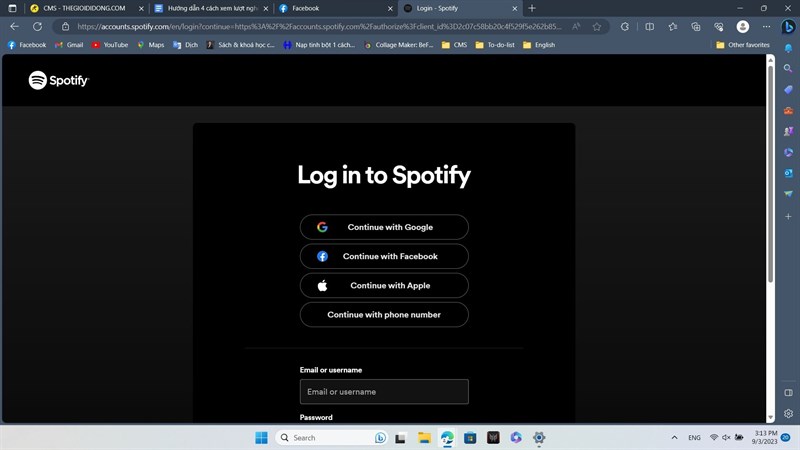Close the Login - Spotify tab
800x450 pixels.
pyautogui.click(x=515, y=8)
